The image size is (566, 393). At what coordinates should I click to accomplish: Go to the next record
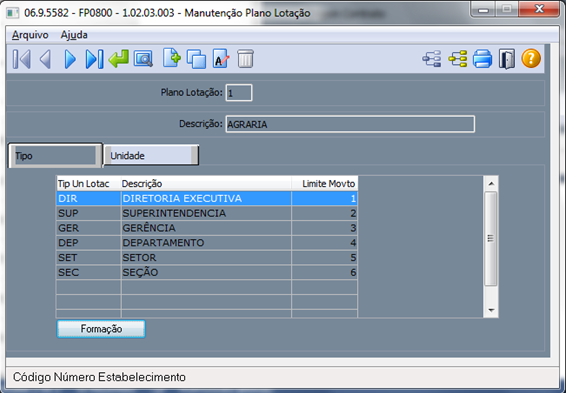coord(70,59)
